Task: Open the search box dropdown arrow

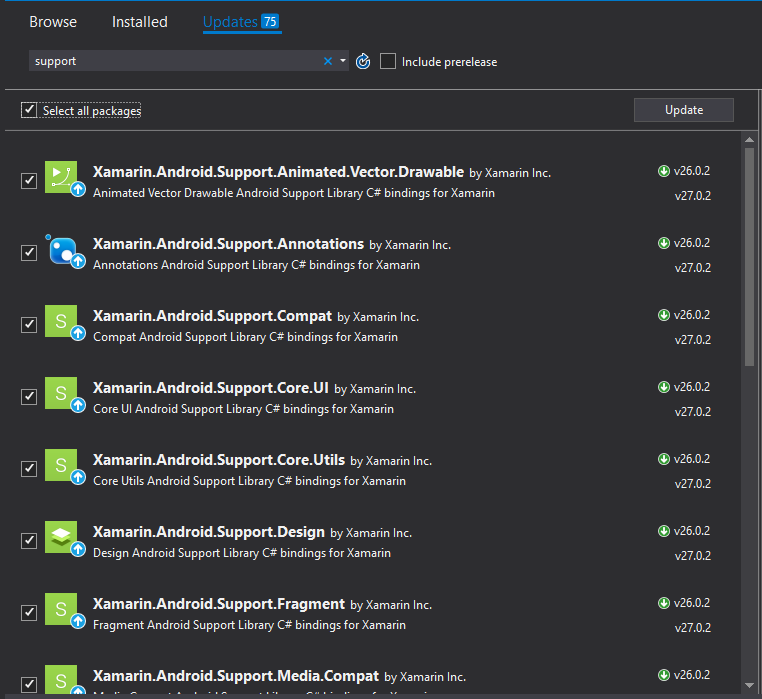Action: 343,61
